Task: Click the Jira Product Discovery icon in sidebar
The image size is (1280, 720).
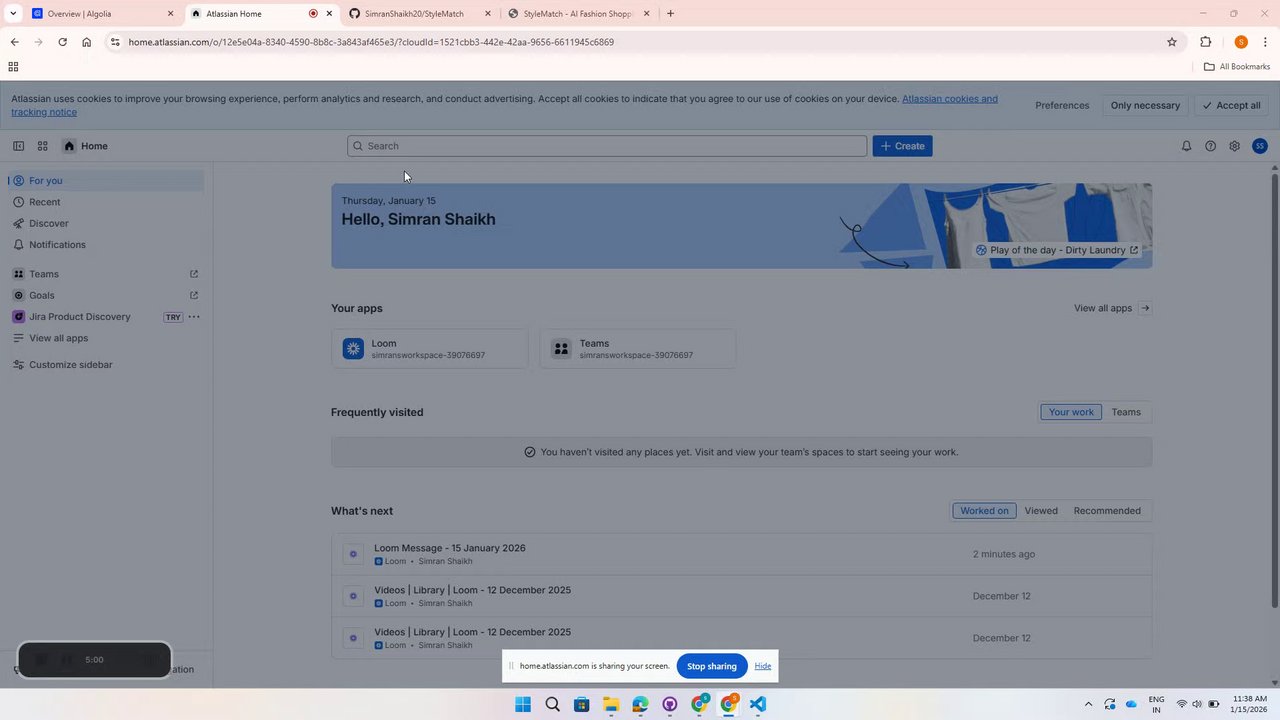Action: pyautogui.click(x=18, y=317)
